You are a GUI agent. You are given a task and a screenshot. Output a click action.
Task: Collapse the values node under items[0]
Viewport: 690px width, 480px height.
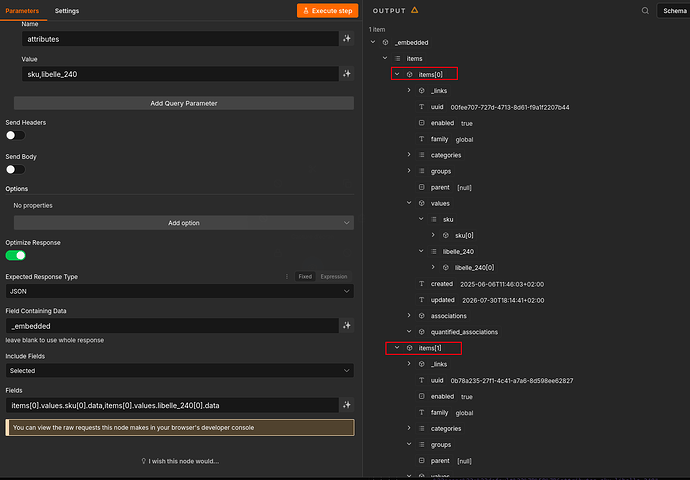pos(409,203)
